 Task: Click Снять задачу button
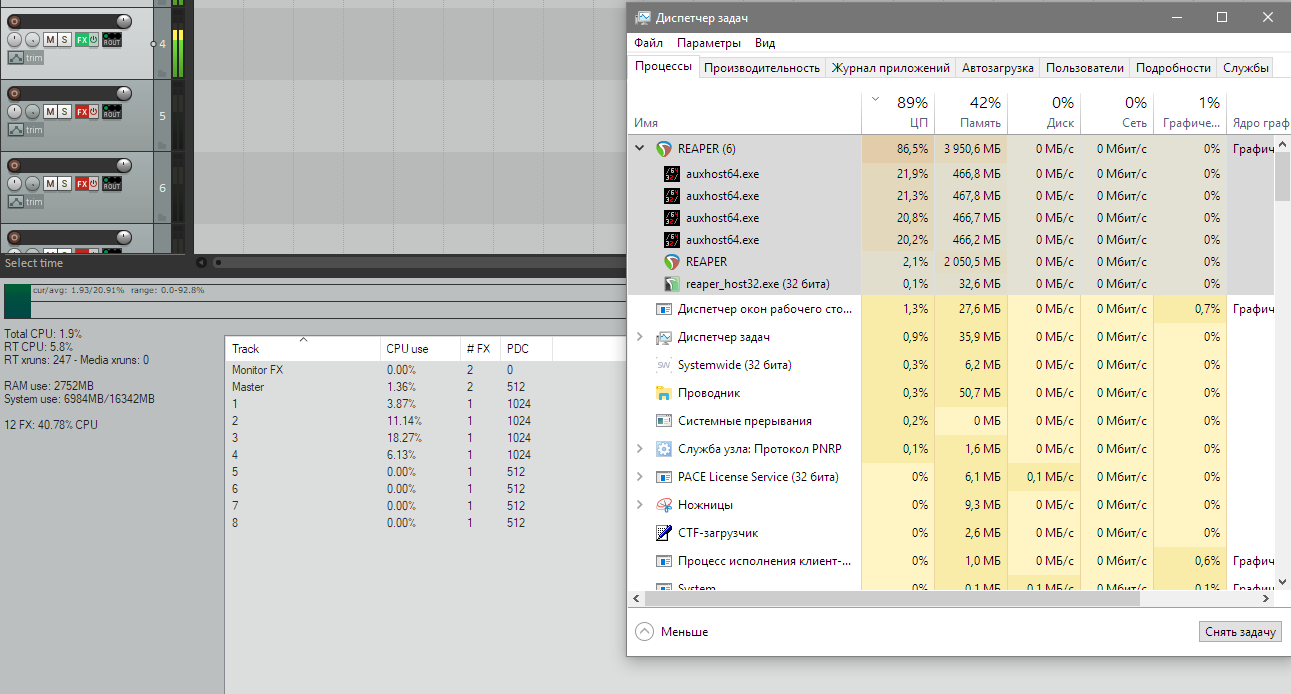1240,632
